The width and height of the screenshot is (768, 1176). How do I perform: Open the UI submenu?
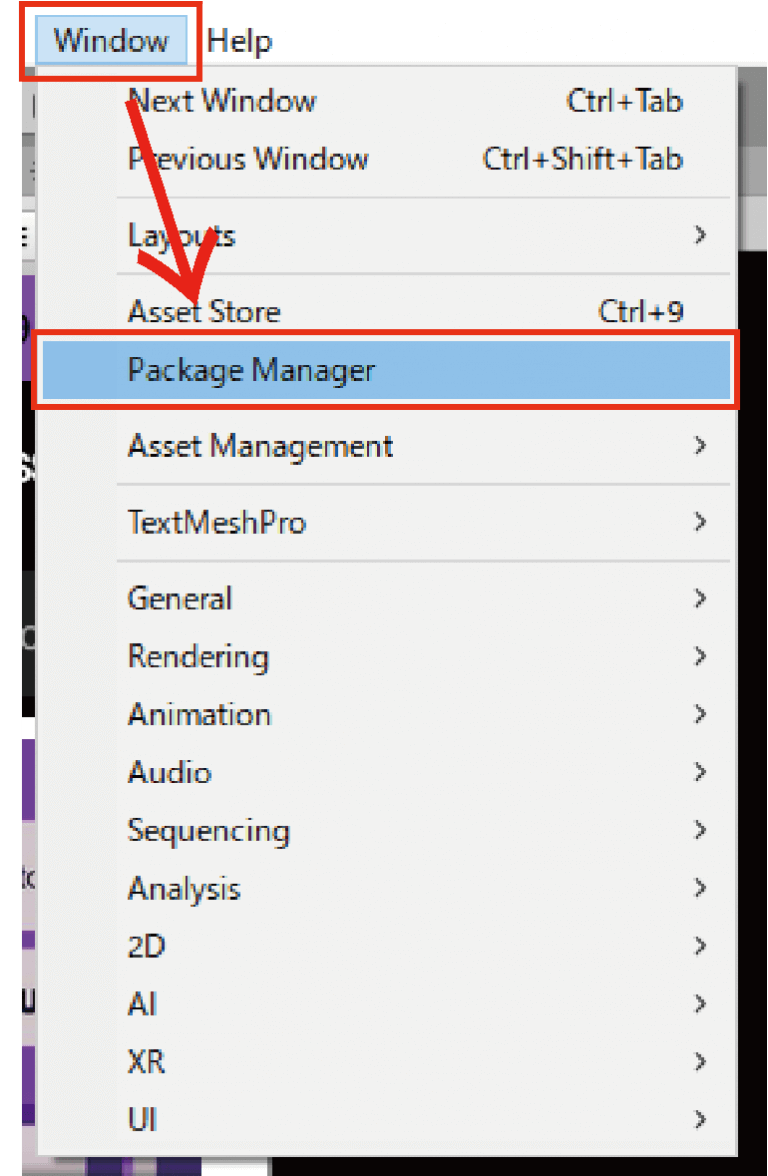click(x=141, y=1120)
